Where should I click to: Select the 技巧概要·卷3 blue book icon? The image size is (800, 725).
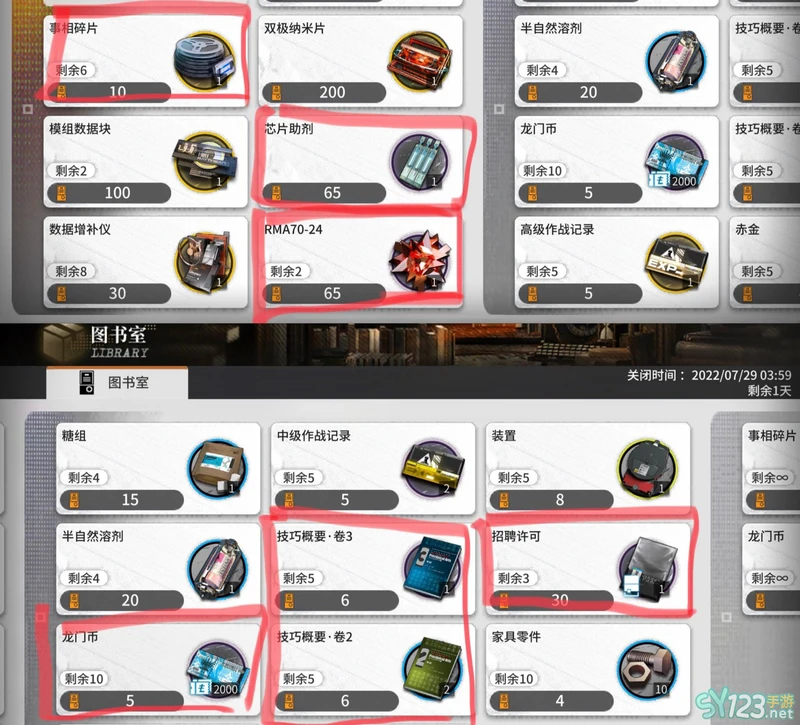point(433,567)
